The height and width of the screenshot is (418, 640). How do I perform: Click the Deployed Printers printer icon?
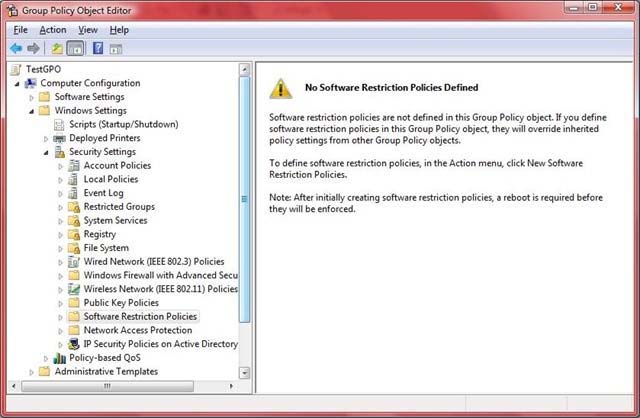[60, 138]
